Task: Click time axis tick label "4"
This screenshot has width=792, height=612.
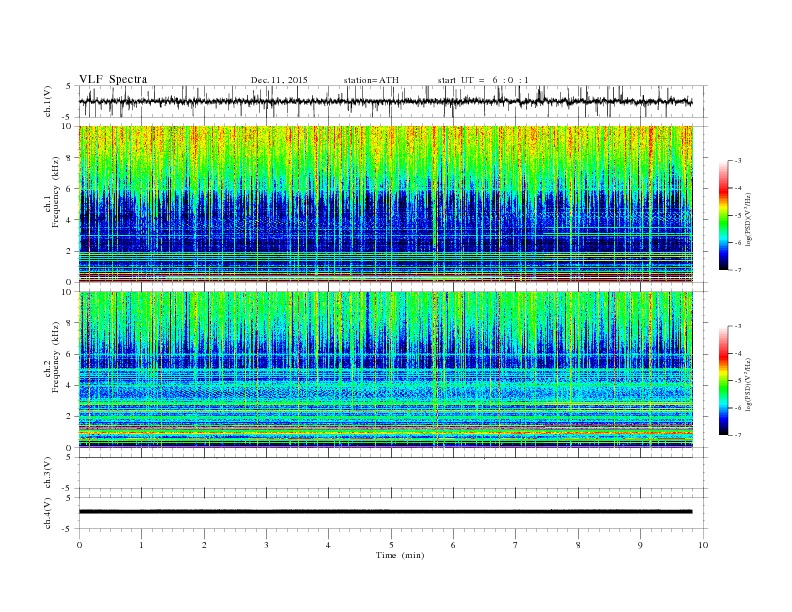Action: 329,545
